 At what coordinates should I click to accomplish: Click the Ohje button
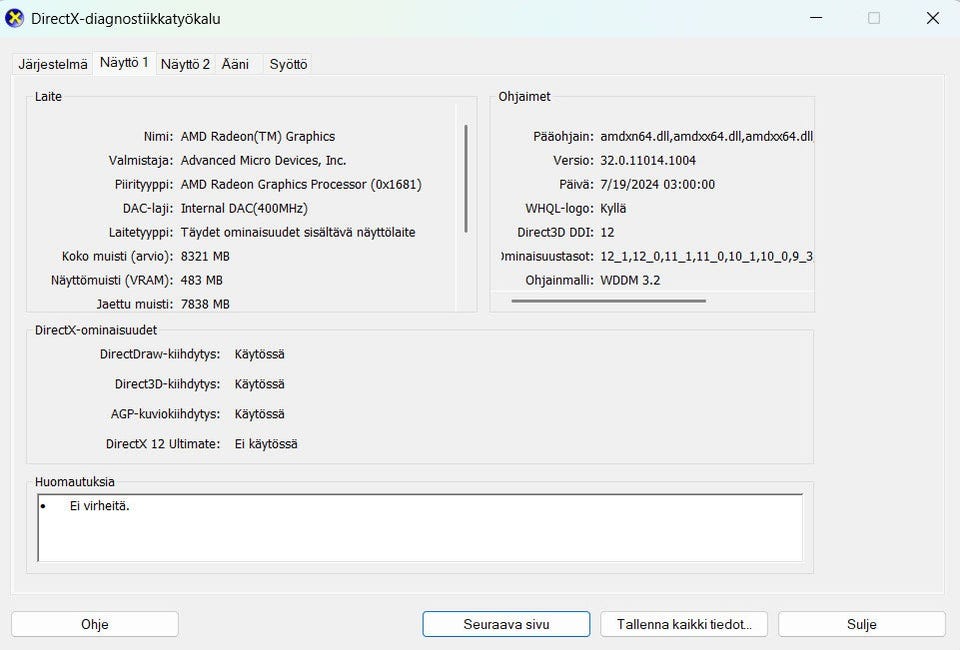click(95, 624)
